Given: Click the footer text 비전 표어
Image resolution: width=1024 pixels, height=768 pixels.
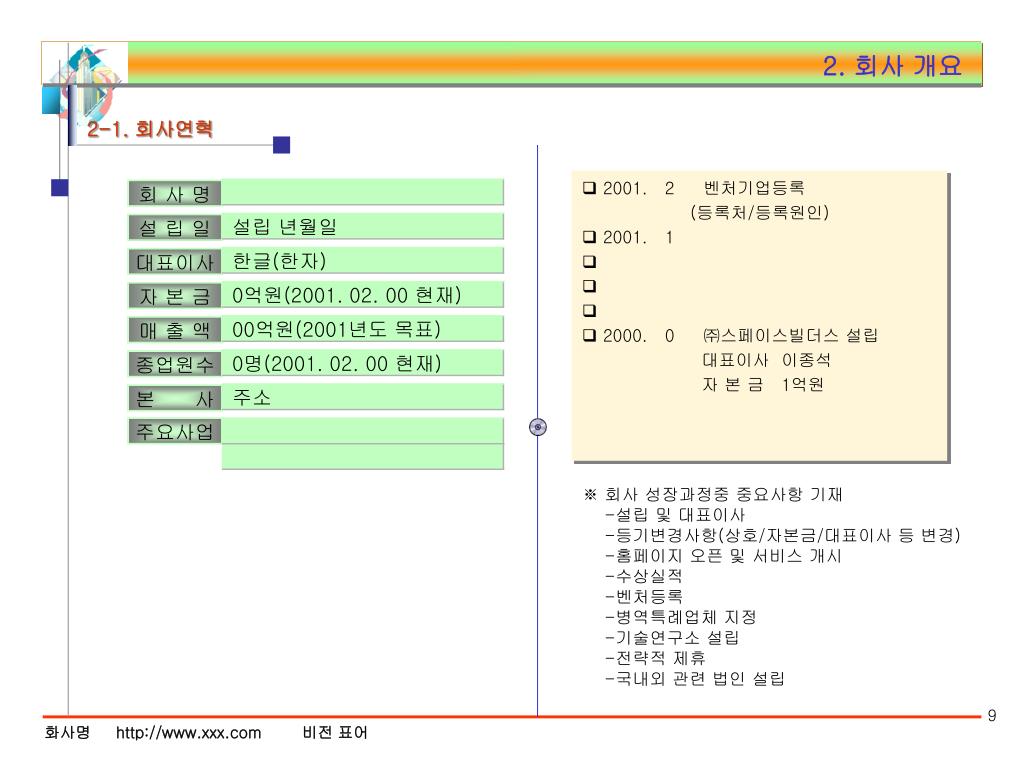Looking at the screenshot, I should click(335, 732).
